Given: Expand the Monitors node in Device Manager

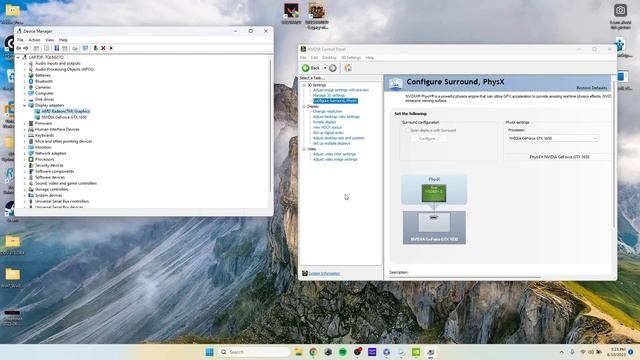Looking at the screenshot, I should (24, 147).
